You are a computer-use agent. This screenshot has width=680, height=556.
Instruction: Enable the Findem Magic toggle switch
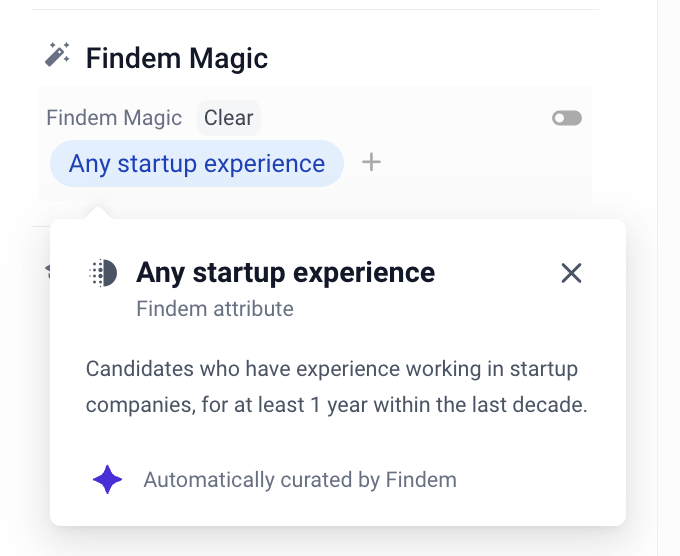point(566,118)
